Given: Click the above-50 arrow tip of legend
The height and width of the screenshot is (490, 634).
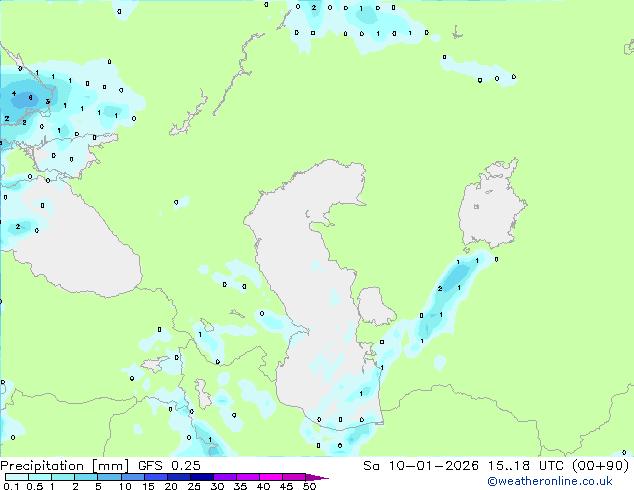Looking at the screenshot, I should click(317, 477).
